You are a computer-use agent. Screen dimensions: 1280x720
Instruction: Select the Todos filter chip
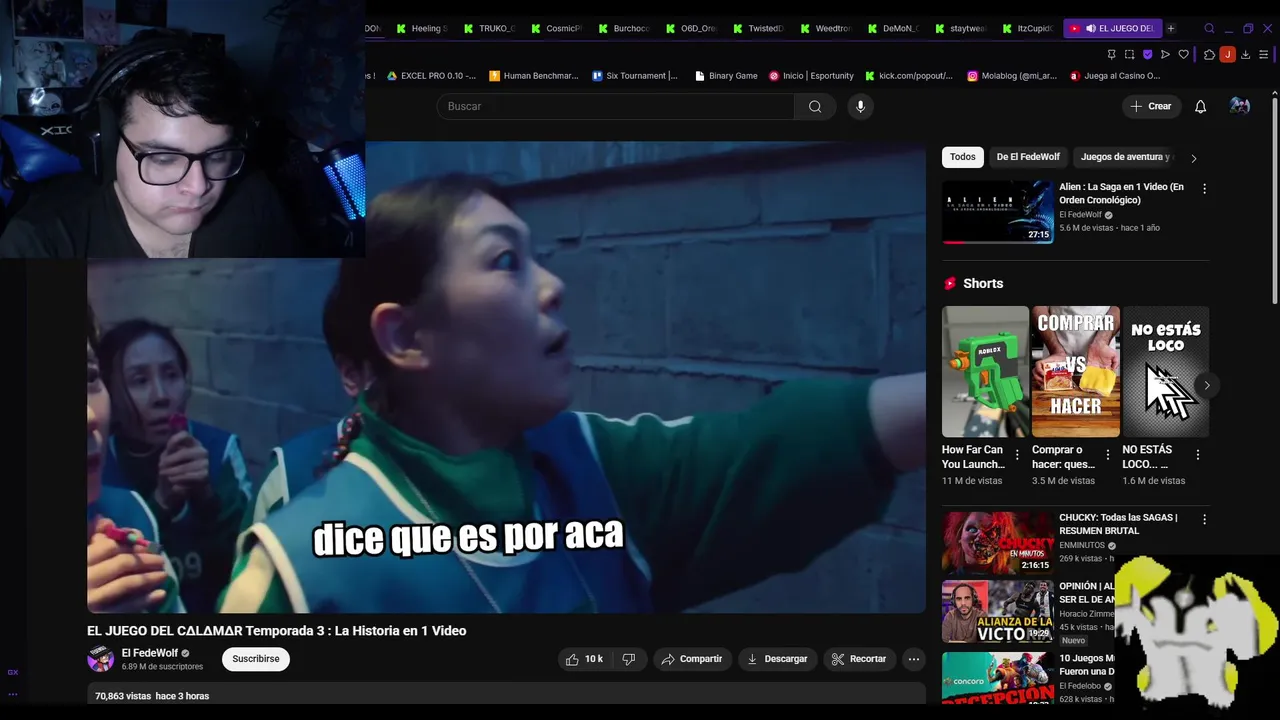click(x=963, y=157)
